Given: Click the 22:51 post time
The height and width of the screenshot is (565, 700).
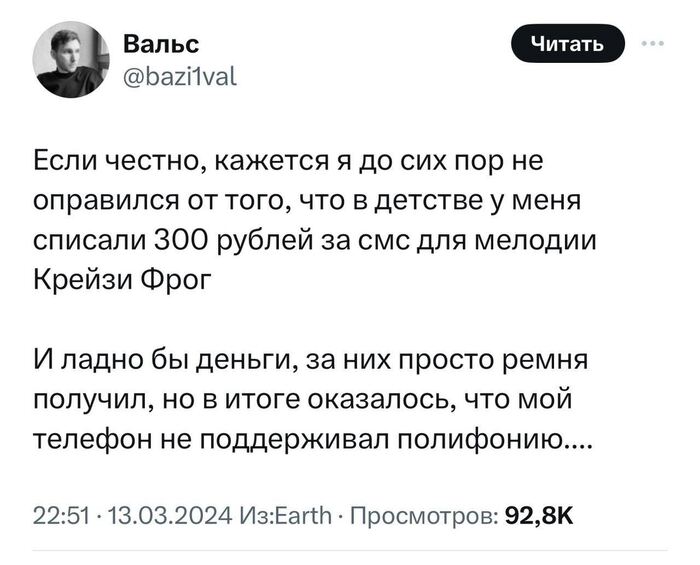Looking at the screenshot, I should click(x=56, y=516).
